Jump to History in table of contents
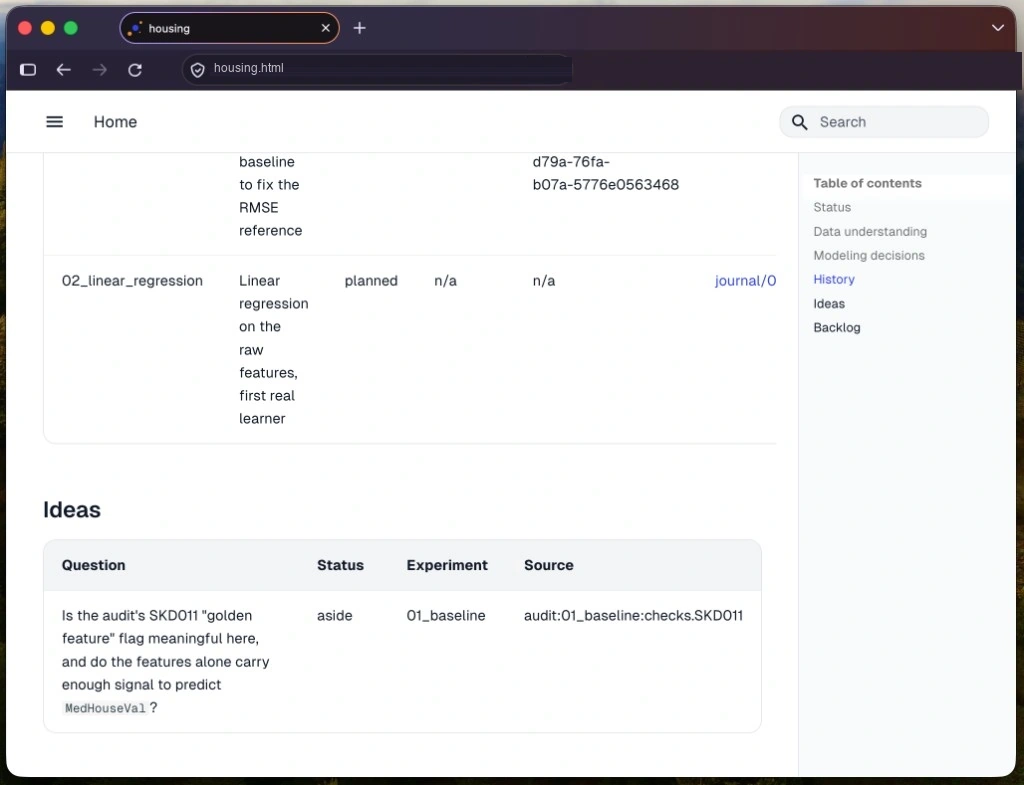 pos(834,280)
